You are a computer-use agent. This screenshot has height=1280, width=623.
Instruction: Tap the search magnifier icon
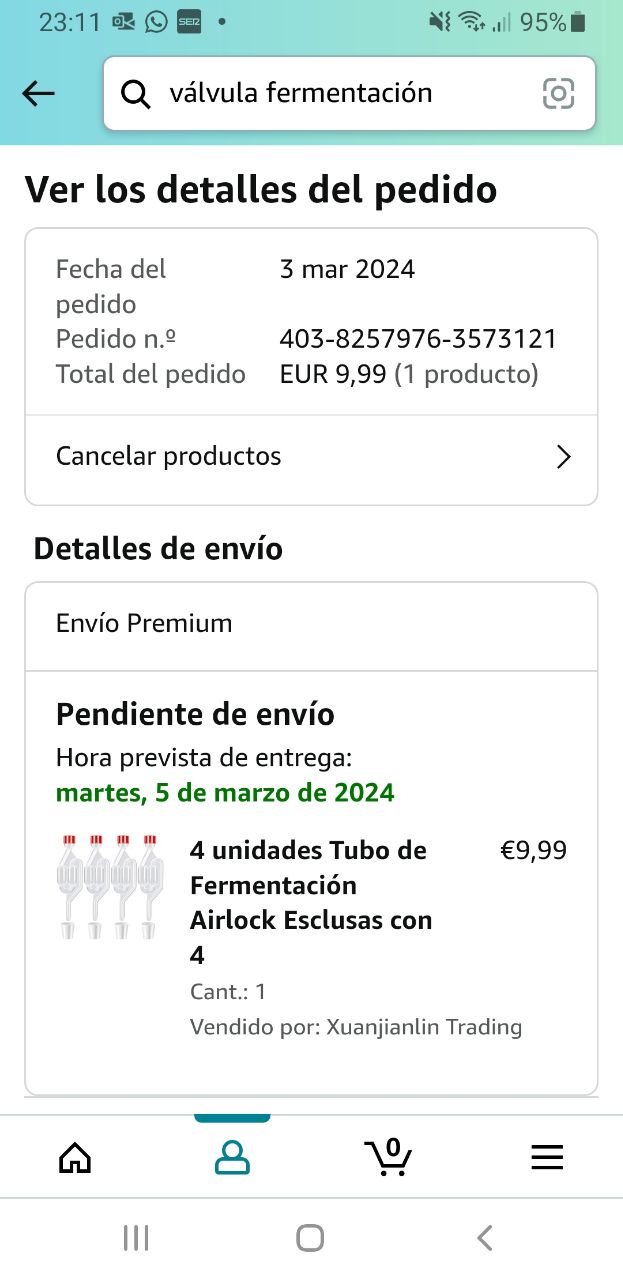[135, 94]
